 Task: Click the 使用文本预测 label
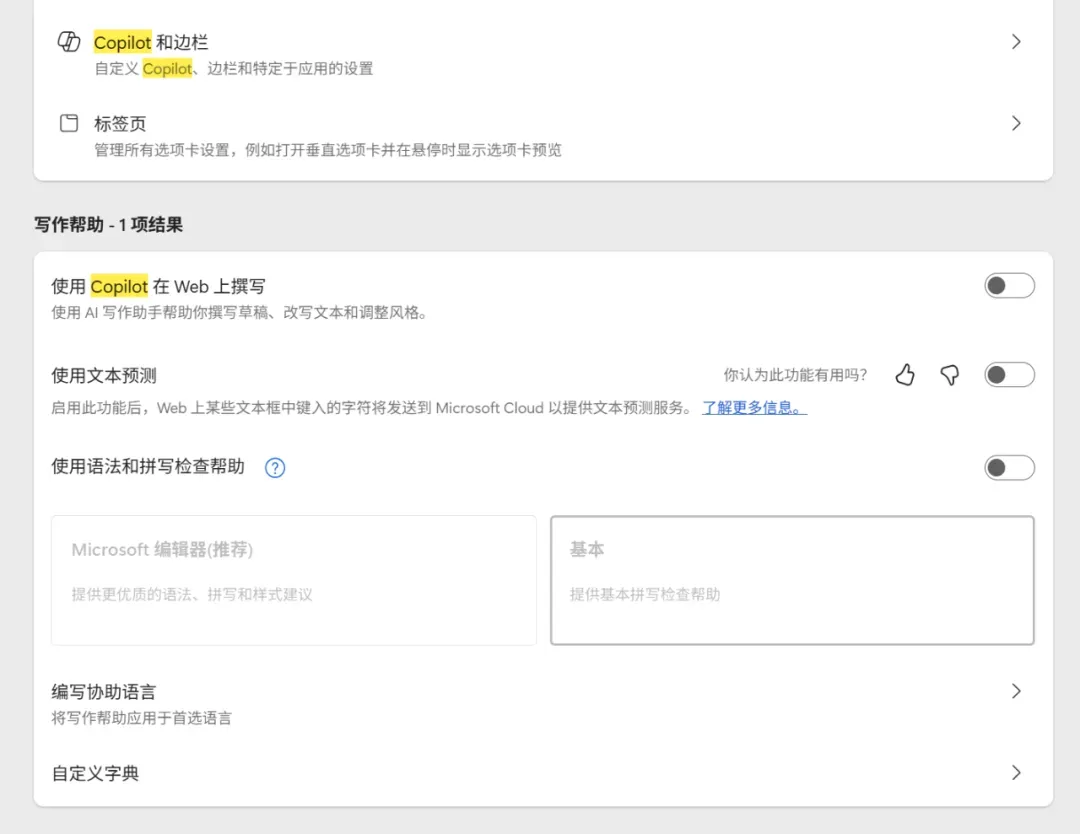point(104,375)
